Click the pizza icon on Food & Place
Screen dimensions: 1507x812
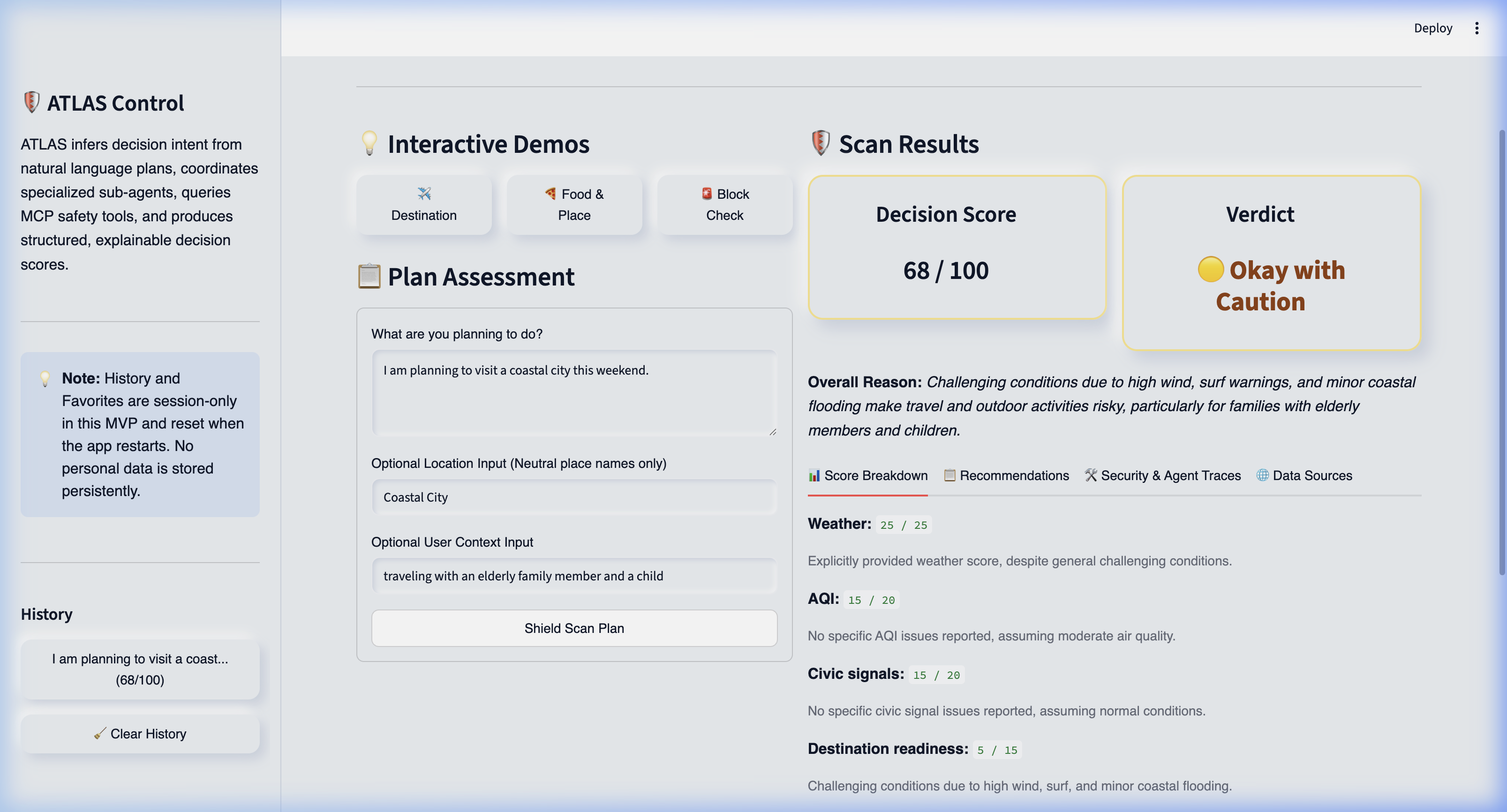point(550,193)
